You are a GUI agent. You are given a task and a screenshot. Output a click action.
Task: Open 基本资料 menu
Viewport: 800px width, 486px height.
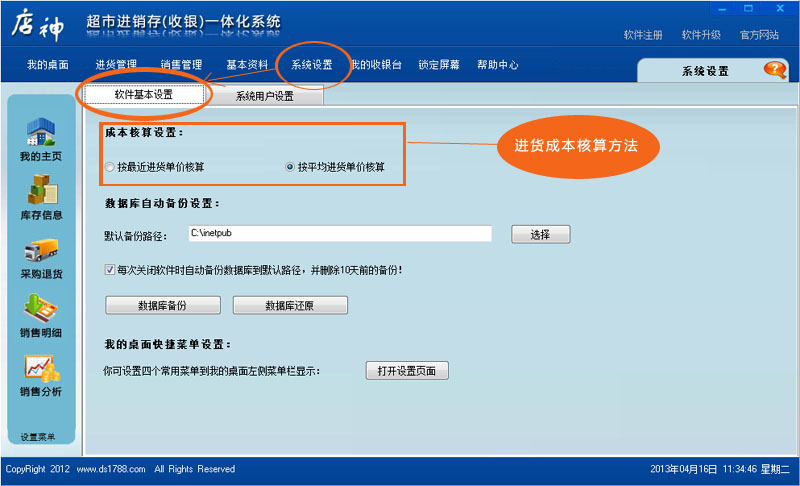click(x=247, y=65)
